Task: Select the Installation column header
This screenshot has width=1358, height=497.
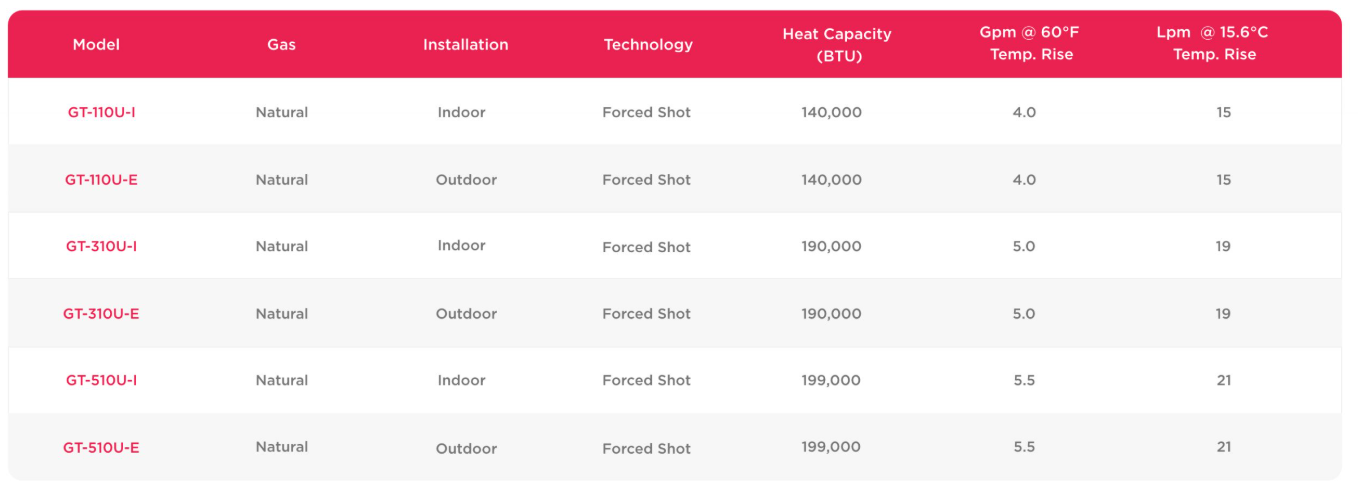Action: click(465, 45)
